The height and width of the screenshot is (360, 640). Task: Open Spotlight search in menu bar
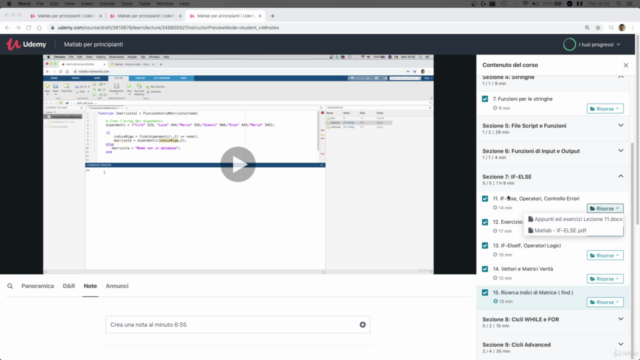(x=619, y=4)
